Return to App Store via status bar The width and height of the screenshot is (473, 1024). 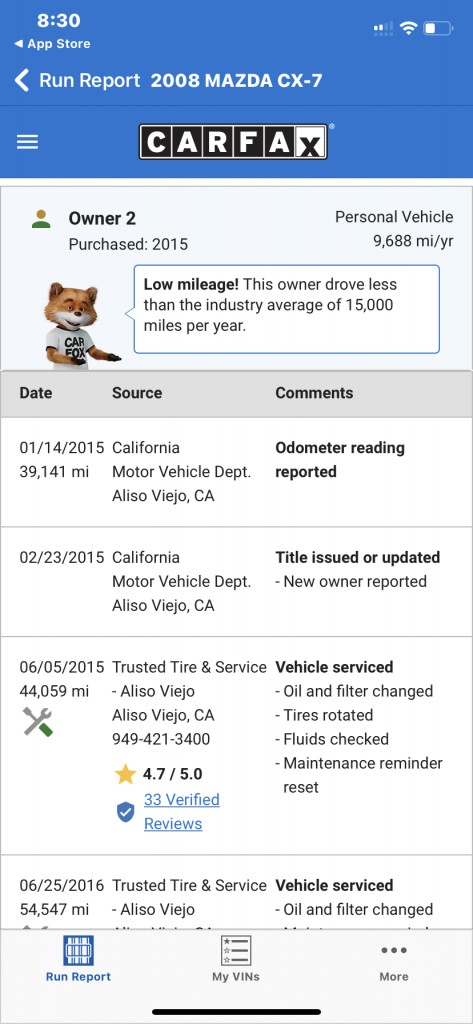[x=52, y=44]
